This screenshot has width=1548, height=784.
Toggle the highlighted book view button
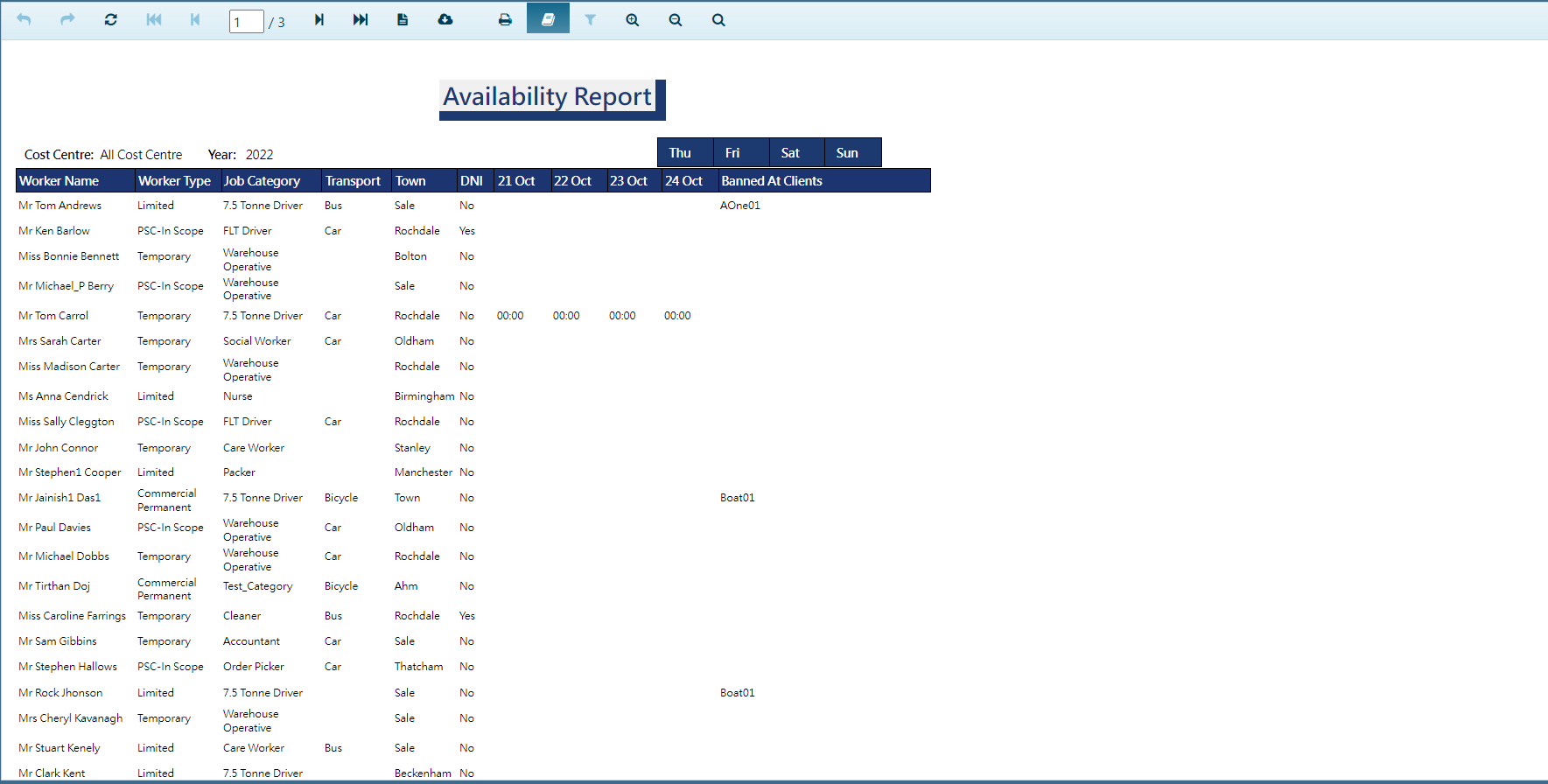pos(548,18)
